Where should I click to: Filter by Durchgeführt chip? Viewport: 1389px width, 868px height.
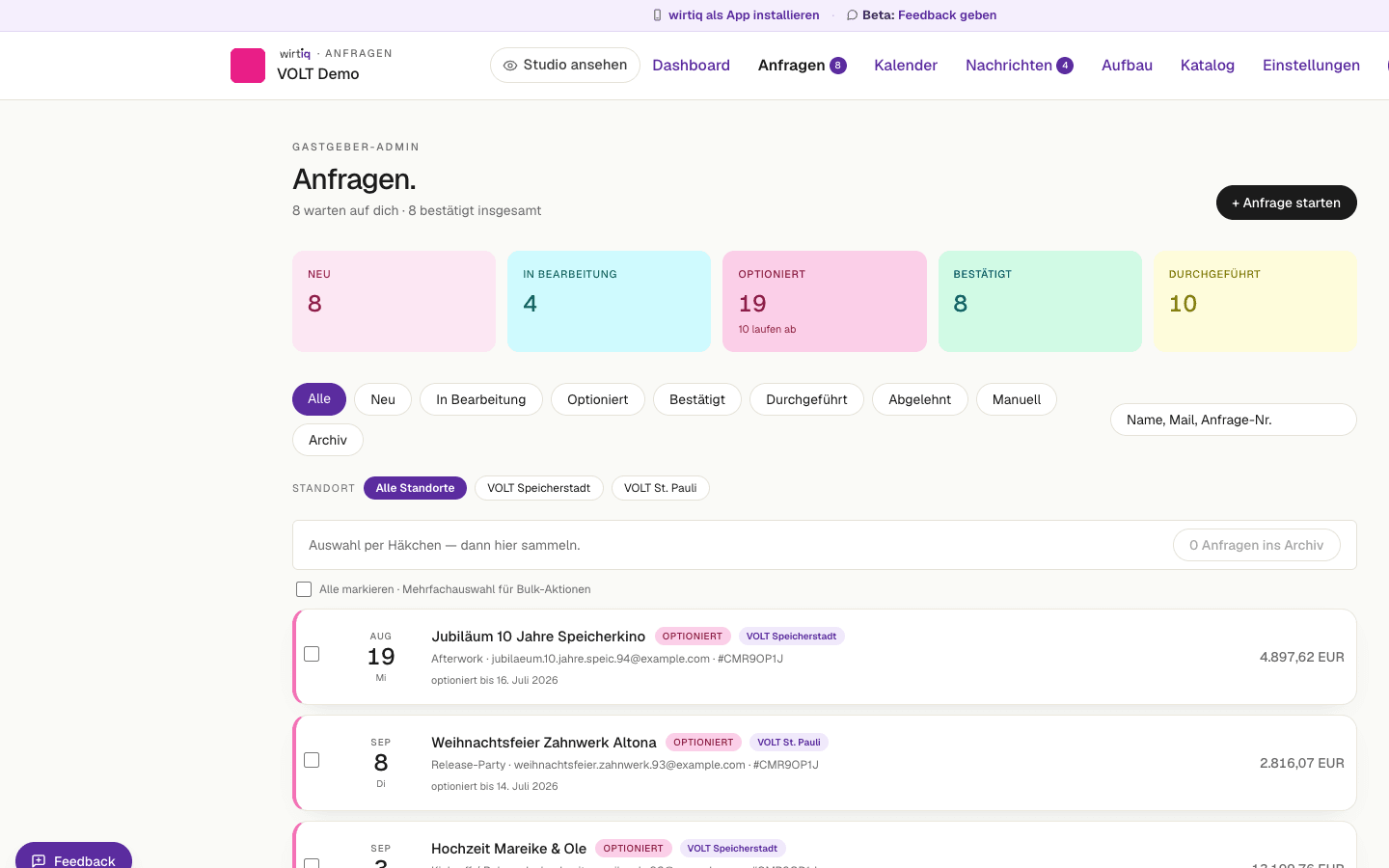806,399
